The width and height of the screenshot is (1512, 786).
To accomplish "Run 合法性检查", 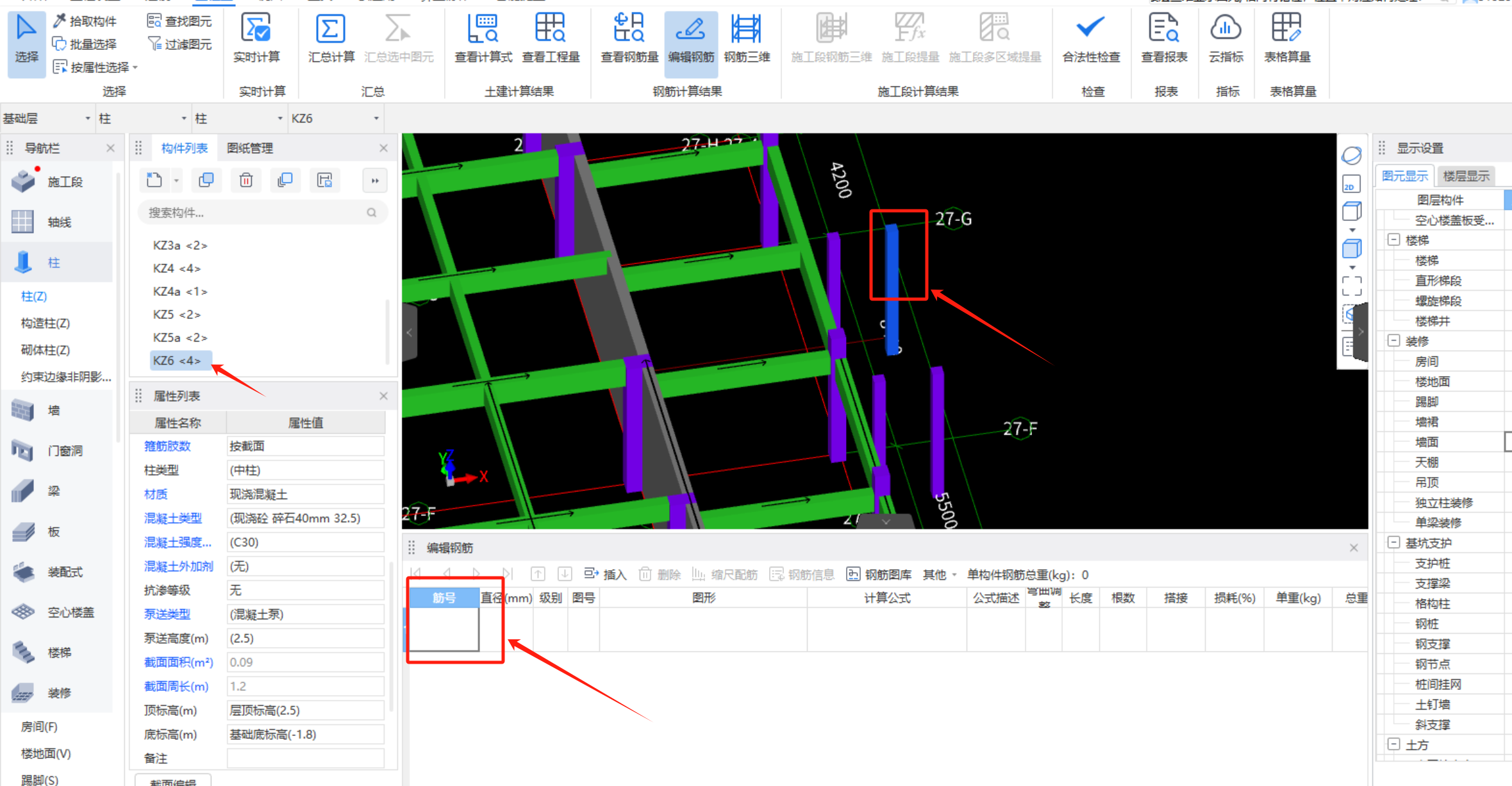I will pos(1091,40).
